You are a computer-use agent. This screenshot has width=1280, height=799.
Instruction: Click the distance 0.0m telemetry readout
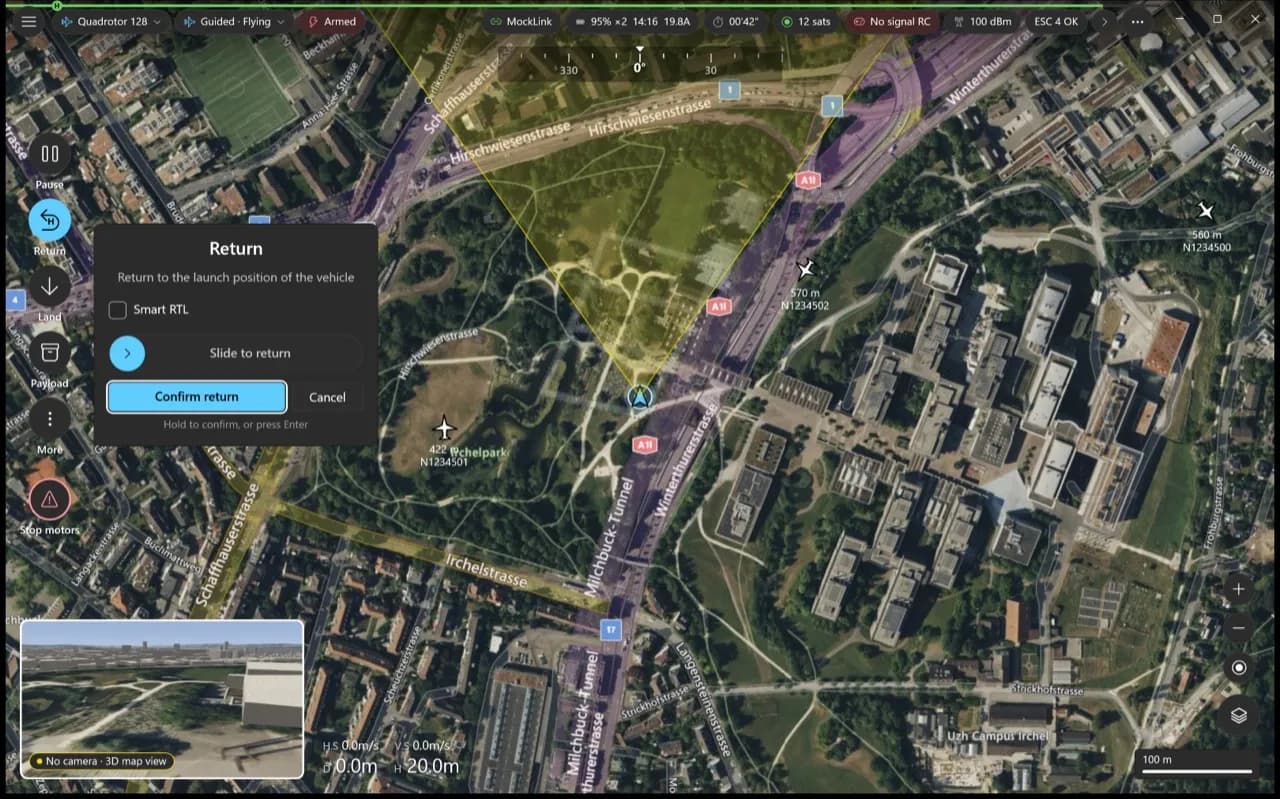coord(350,767)
